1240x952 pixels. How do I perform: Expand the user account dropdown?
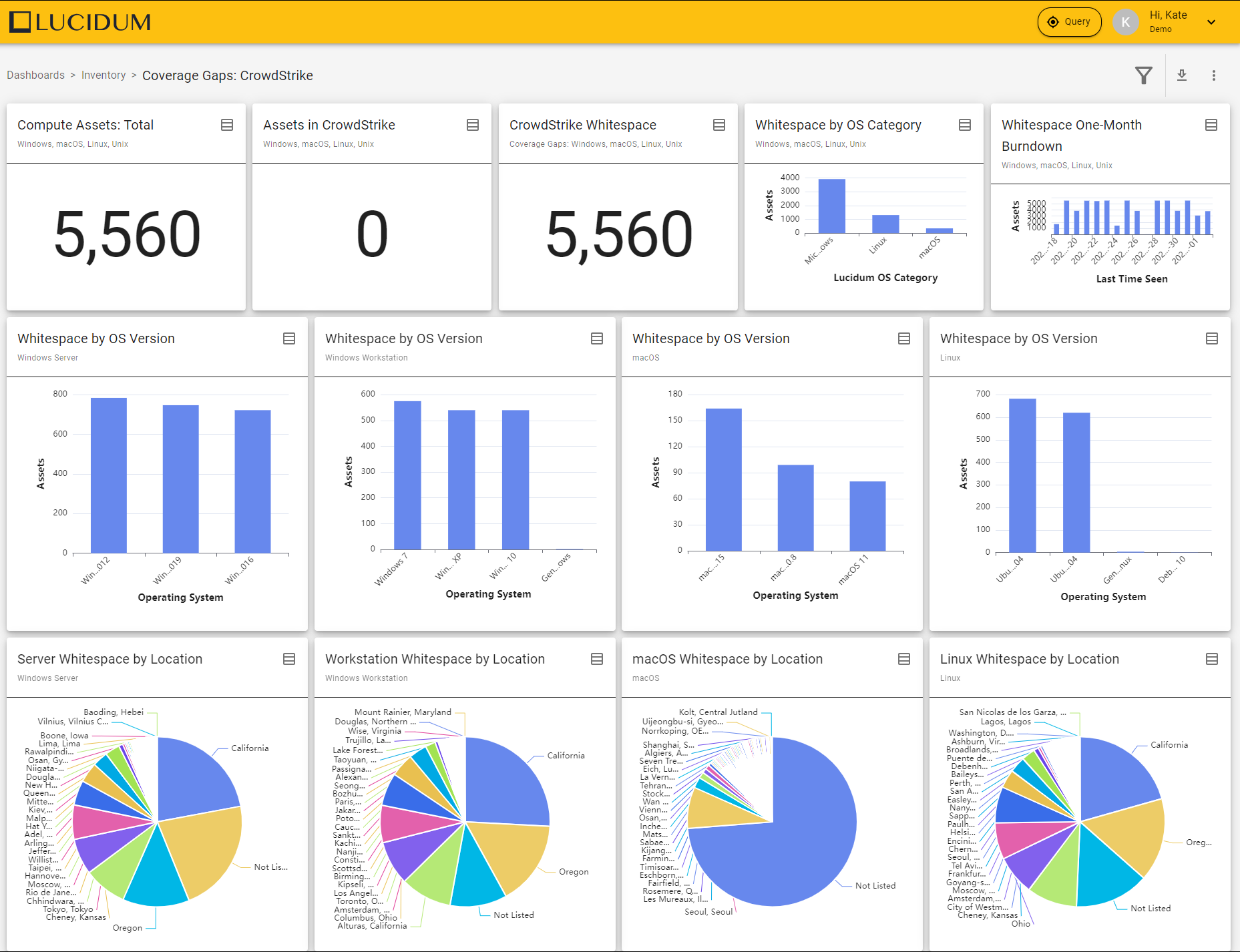coord(1211,22)
